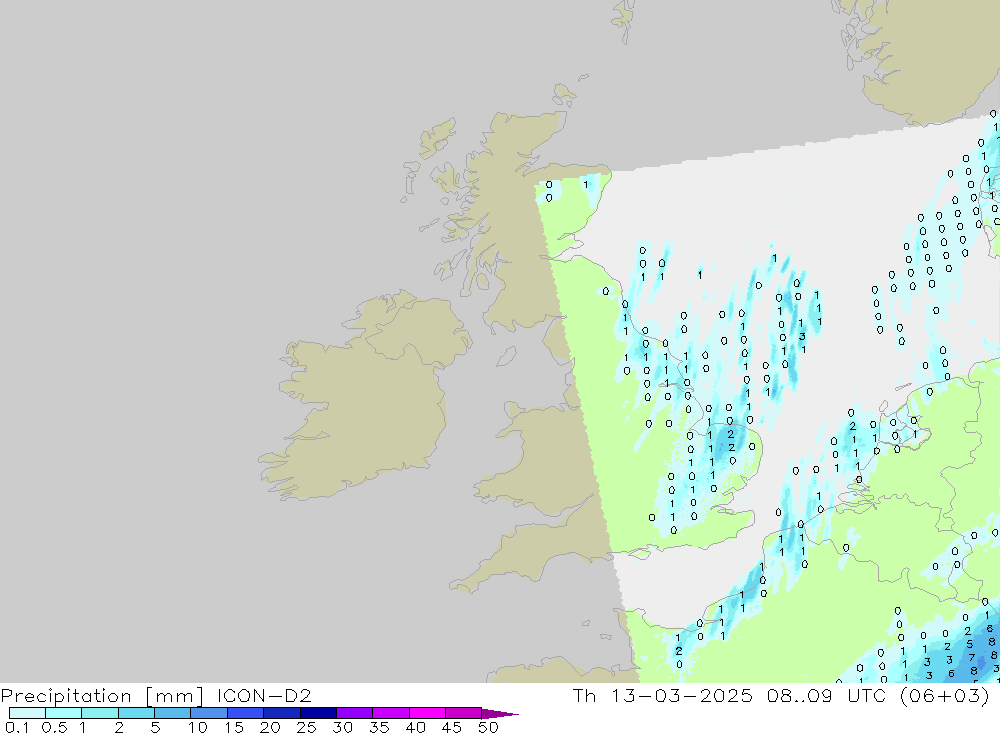Click the 'Th 13-03-2025' date text
Image resolution: width=1000 pixels, height=733 pixels.
click(662, 695)
